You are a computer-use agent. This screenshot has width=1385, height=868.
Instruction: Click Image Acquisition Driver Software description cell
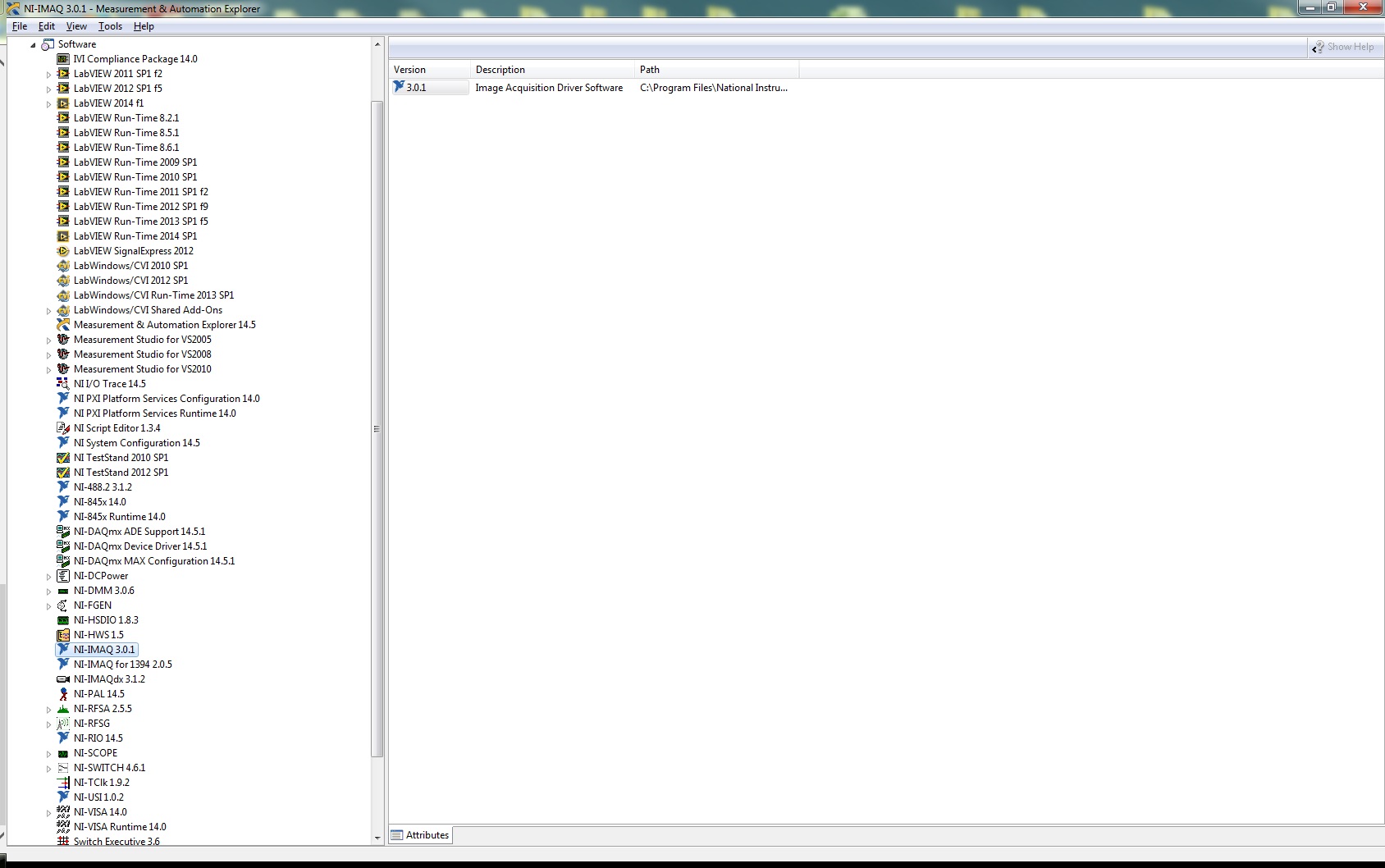coord(549,88)
